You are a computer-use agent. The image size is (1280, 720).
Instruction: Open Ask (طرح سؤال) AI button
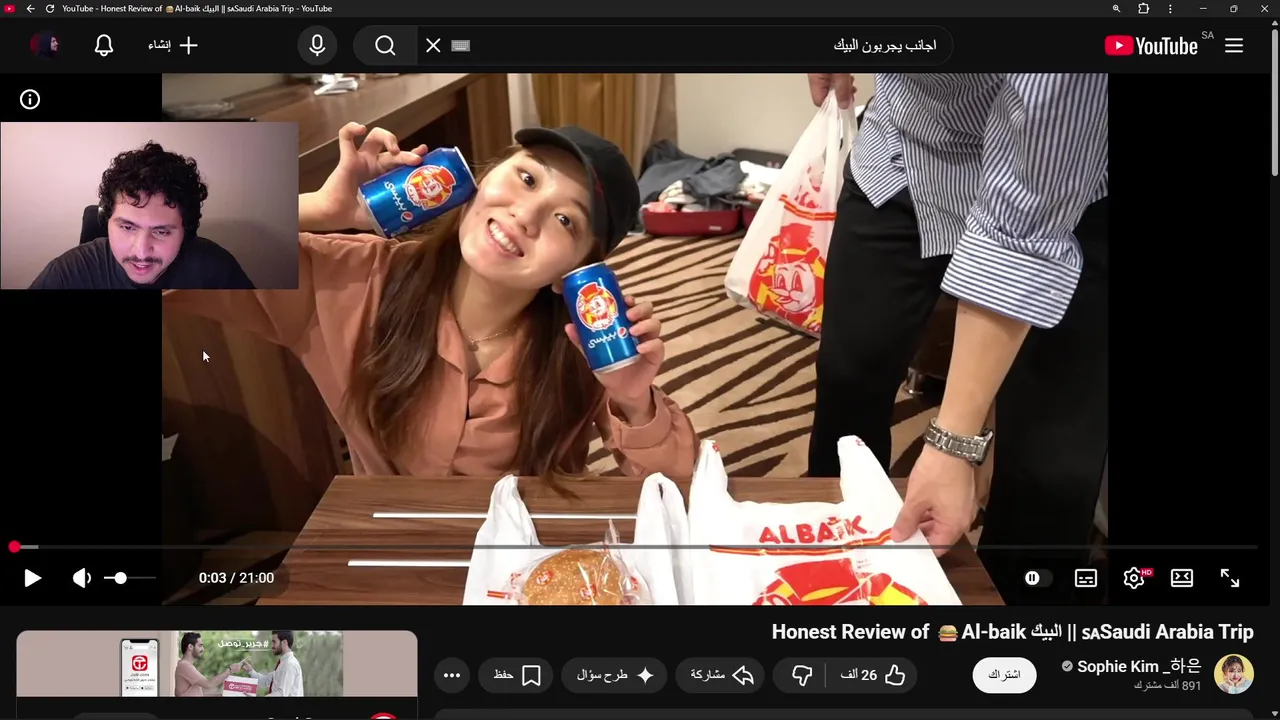coord(615,675)
